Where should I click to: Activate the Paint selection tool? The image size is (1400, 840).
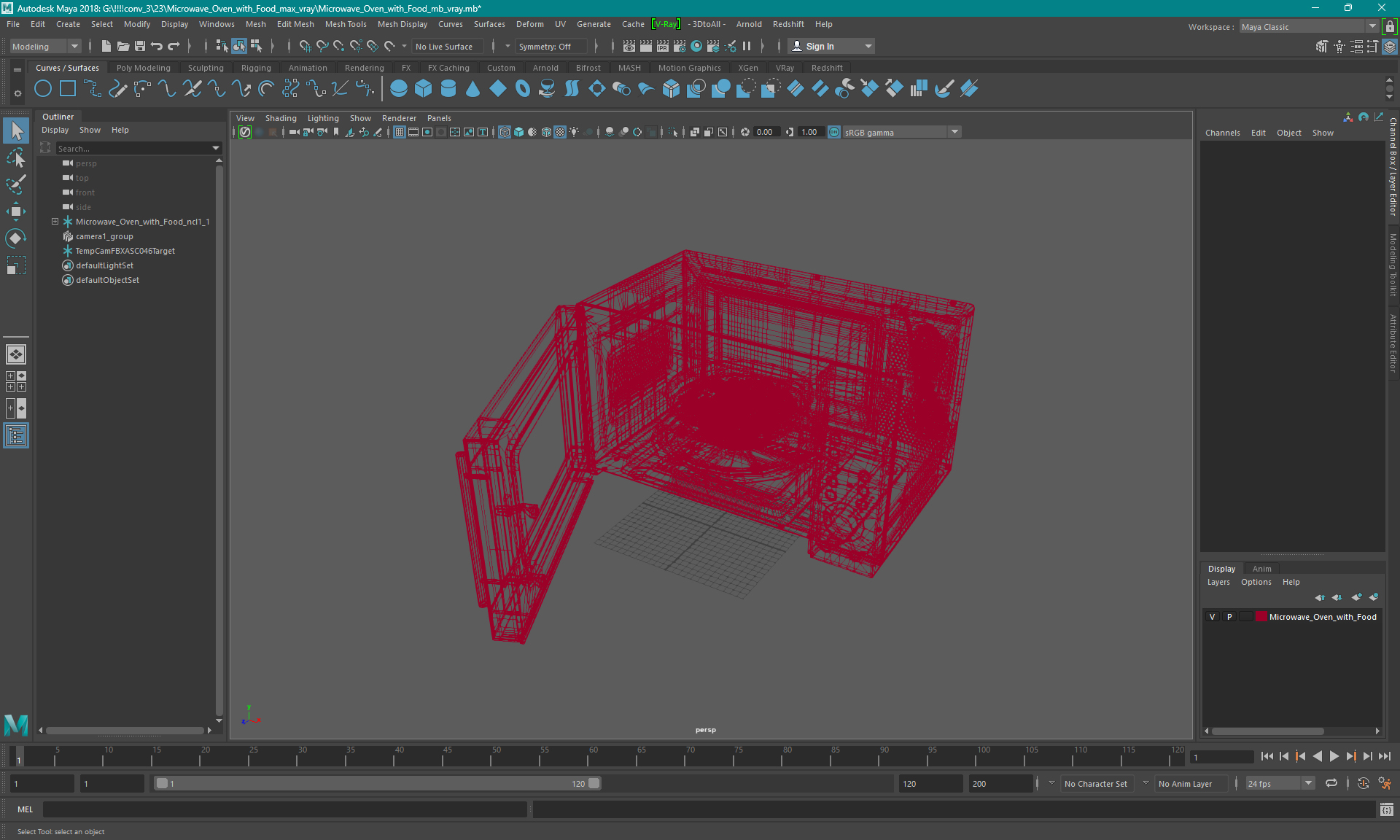pyautogui.click(x=16, y=184)
